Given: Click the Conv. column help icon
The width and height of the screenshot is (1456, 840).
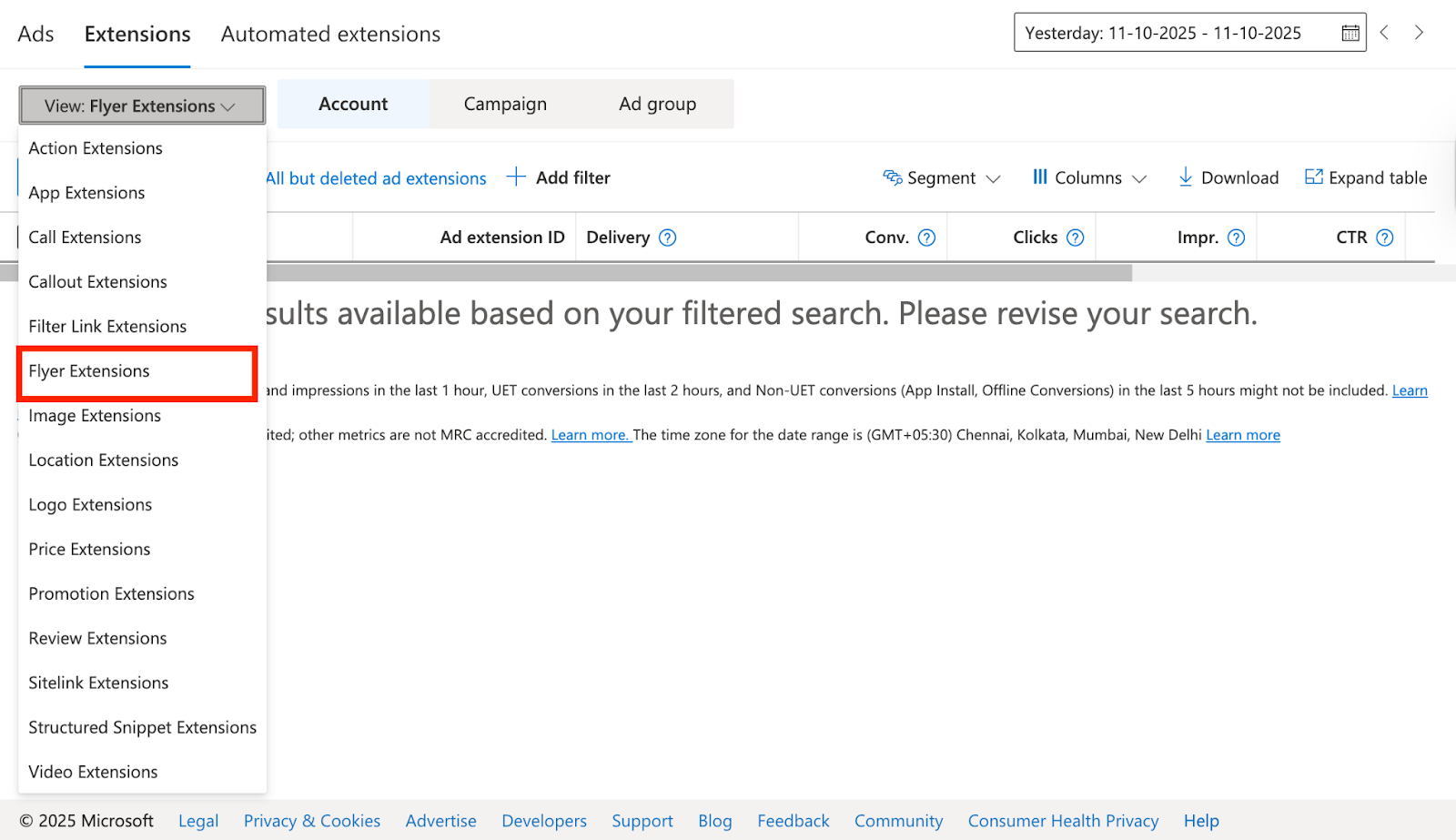Looking at the screenshot, I should pos(926,238).
